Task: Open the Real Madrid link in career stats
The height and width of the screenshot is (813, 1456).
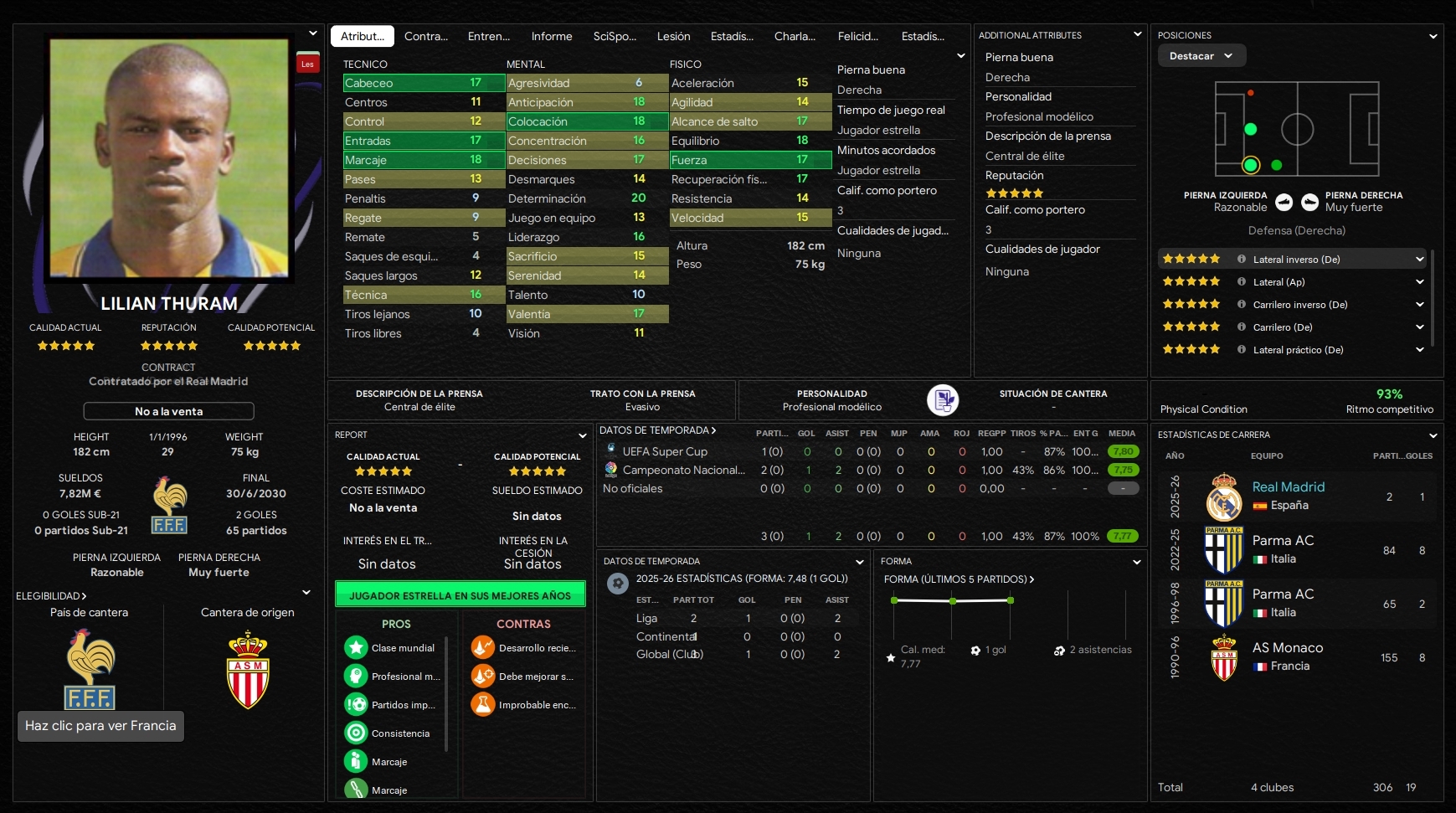Action: [x=1289, y=487]
